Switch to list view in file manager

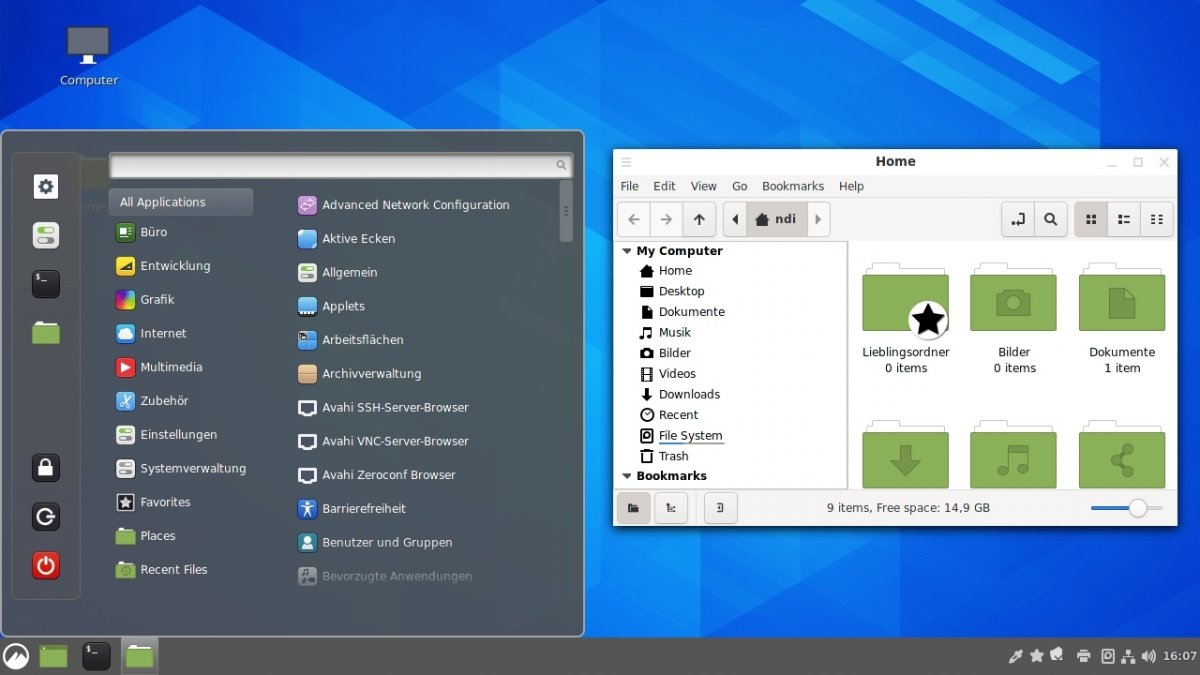(x=1123, y=219)
